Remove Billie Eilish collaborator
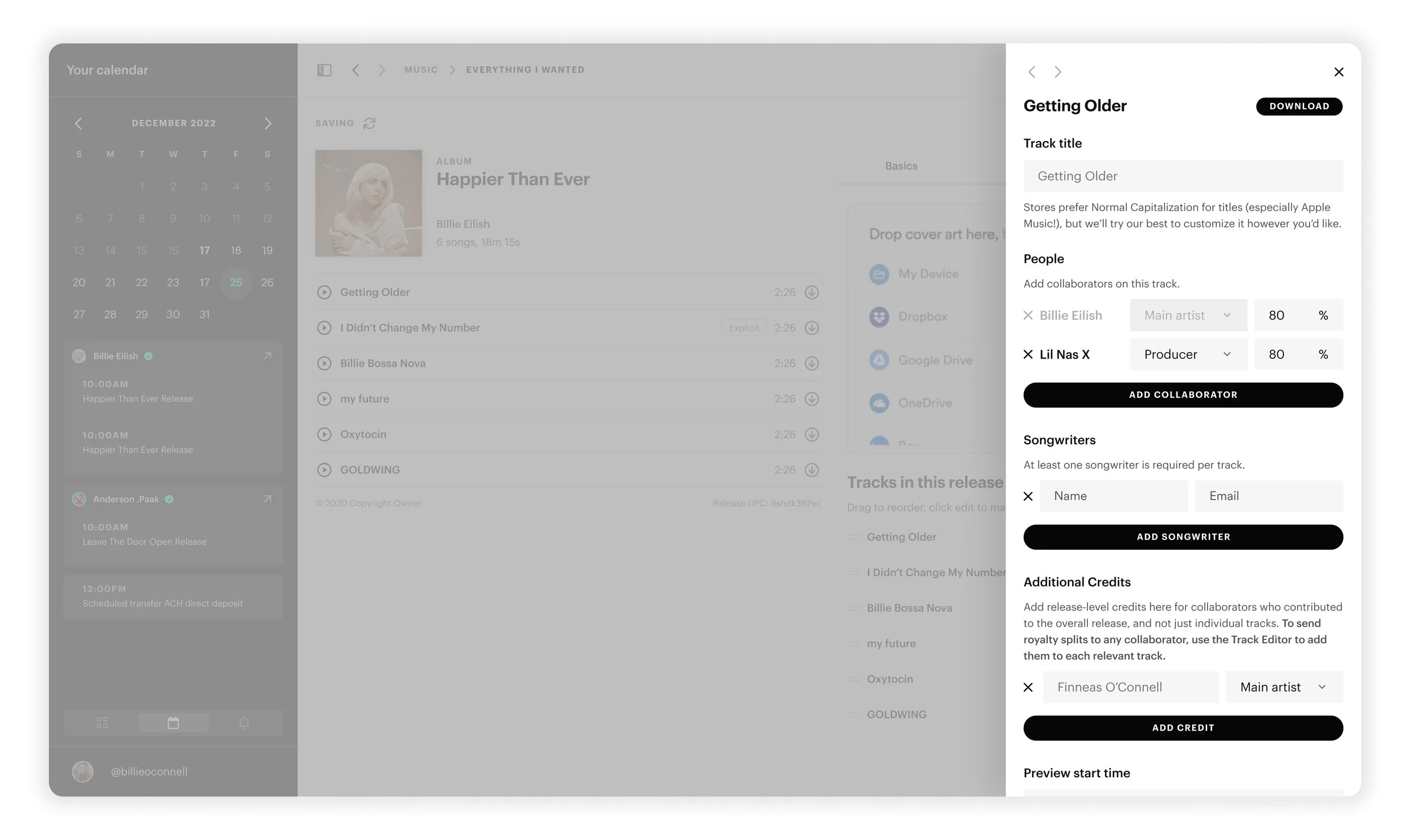 (1028, 315)
